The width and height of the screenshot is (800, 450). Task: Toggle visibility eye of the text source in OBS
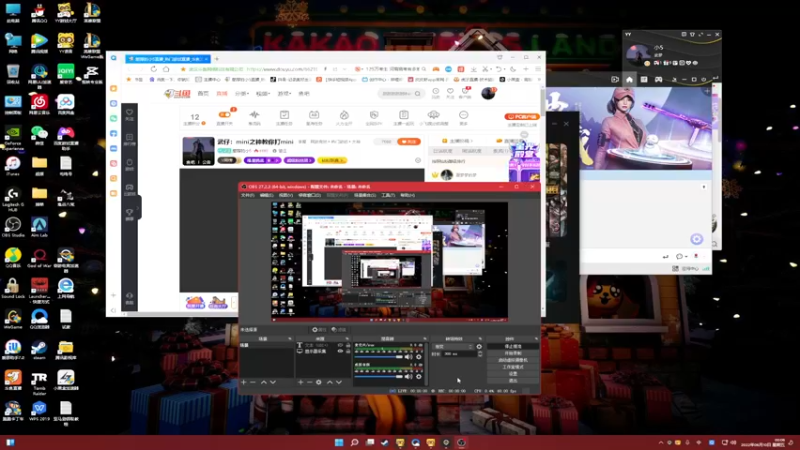point(340,345)
